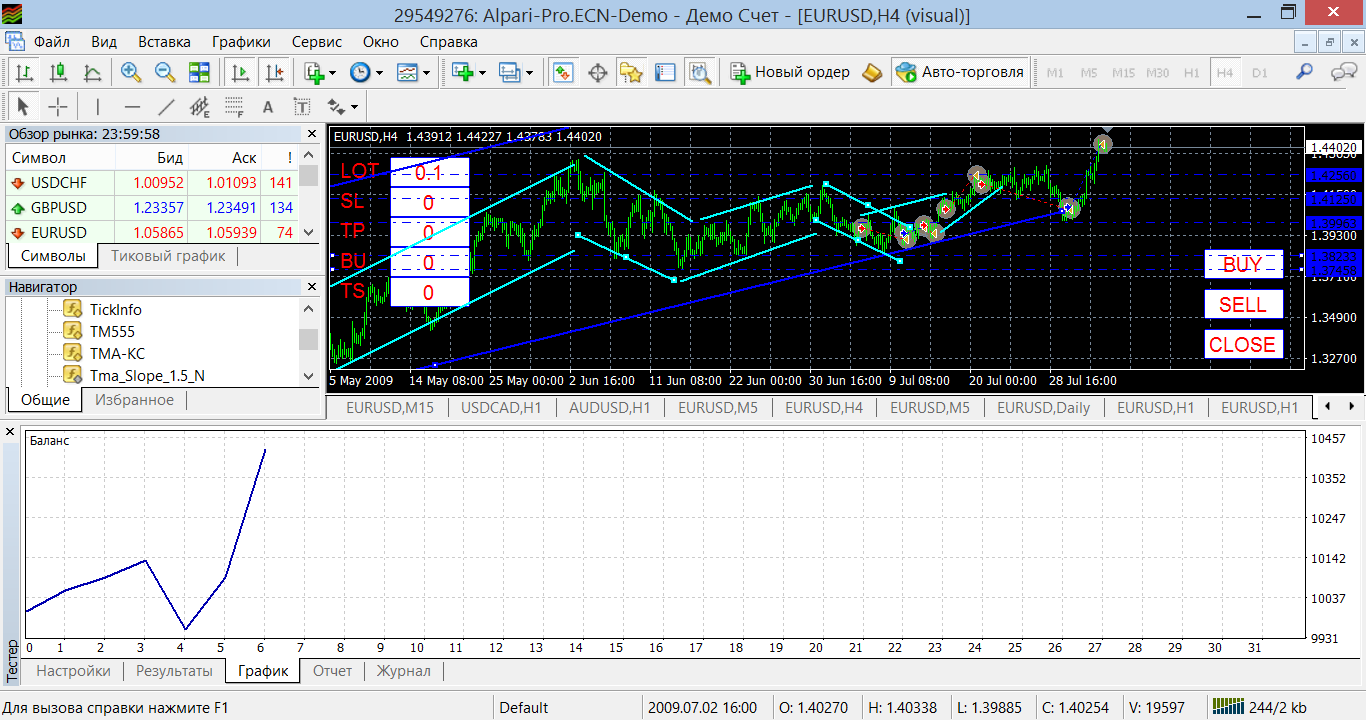Click the Zoom Out magnifier icon
Screen dimensions: 1366x720
tap(164, 72)
